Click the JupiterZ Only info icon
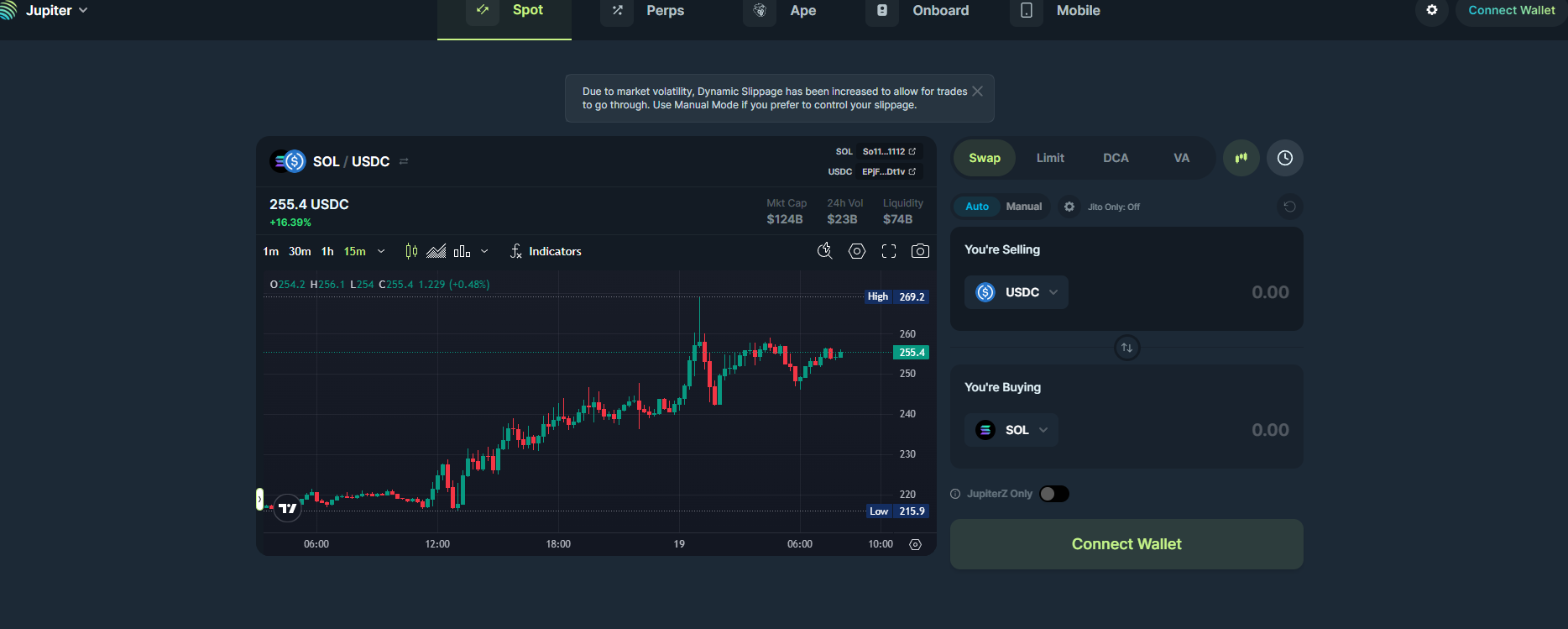The image size is (1568, 629). point(955,494)
